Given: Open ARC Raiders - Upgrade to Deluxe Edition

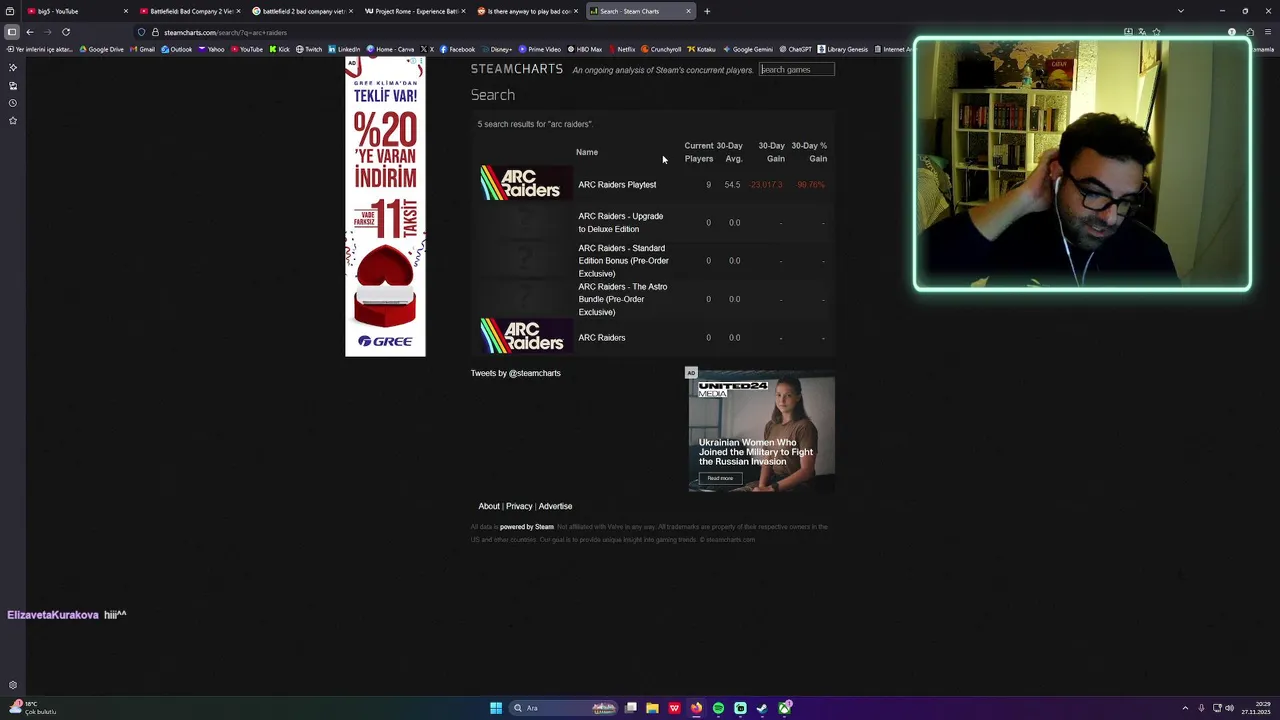Looking at the screenshot, I should (621, 222).
